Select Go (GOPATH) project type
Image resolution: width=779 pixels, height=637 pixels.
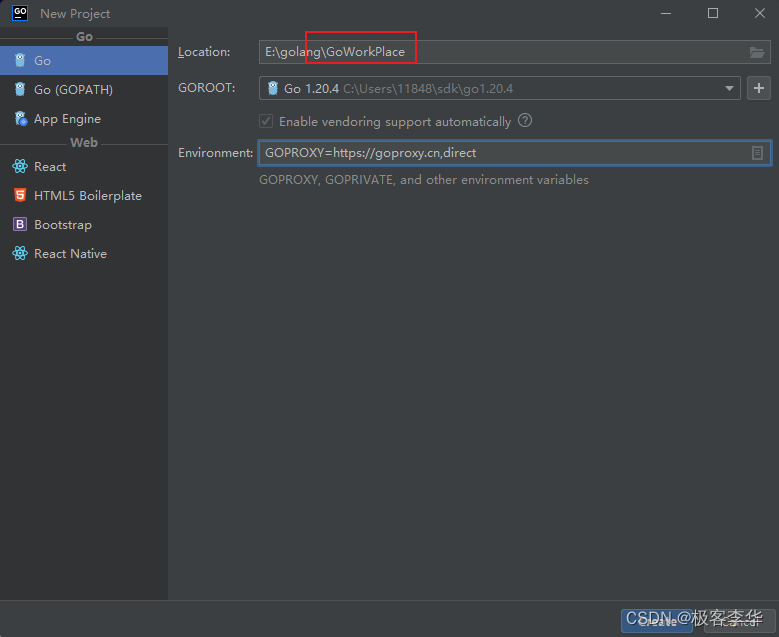click(84, 89)
